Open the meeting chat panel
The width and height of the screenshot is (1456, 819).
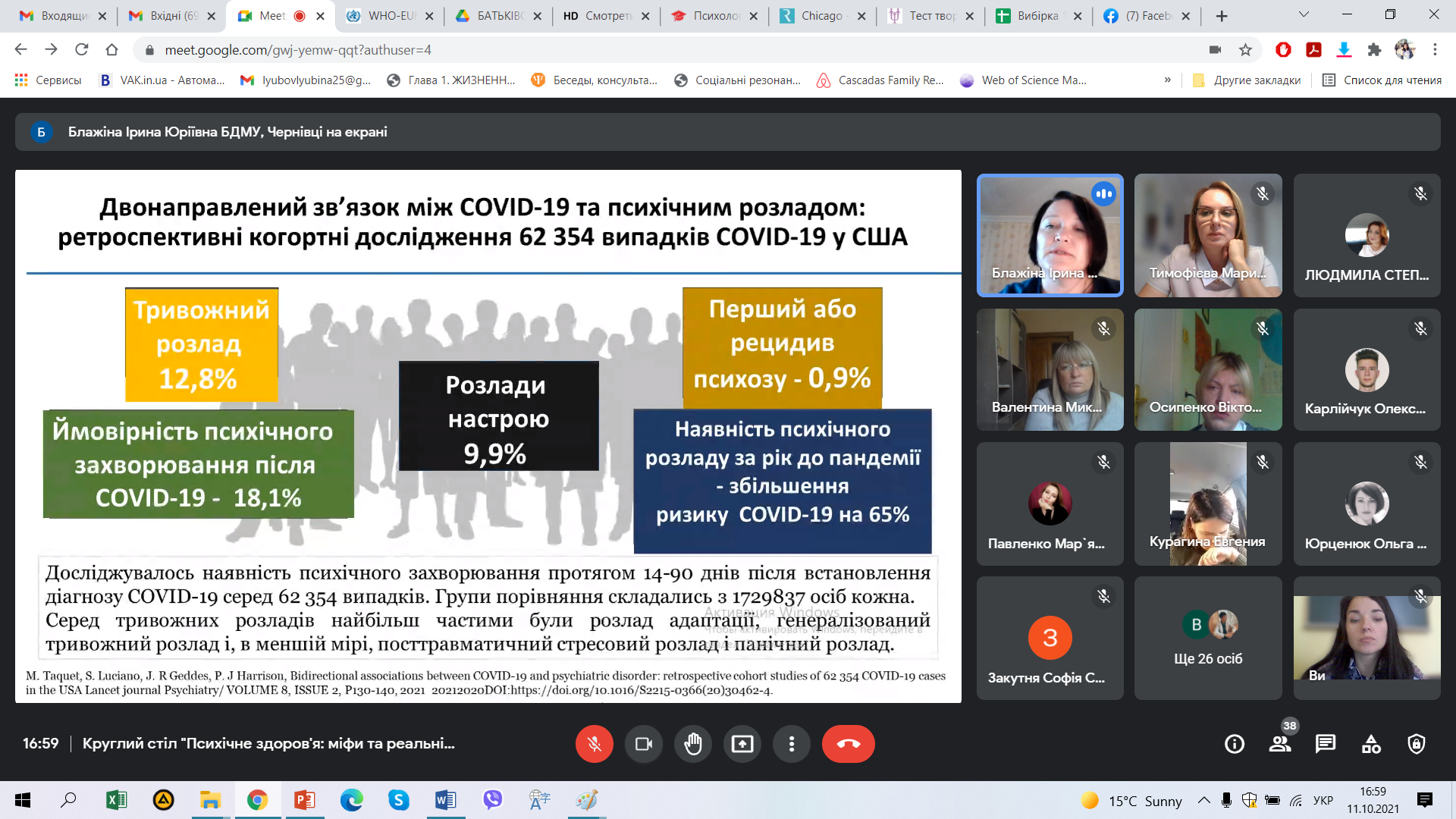[x=1326, y=744]
